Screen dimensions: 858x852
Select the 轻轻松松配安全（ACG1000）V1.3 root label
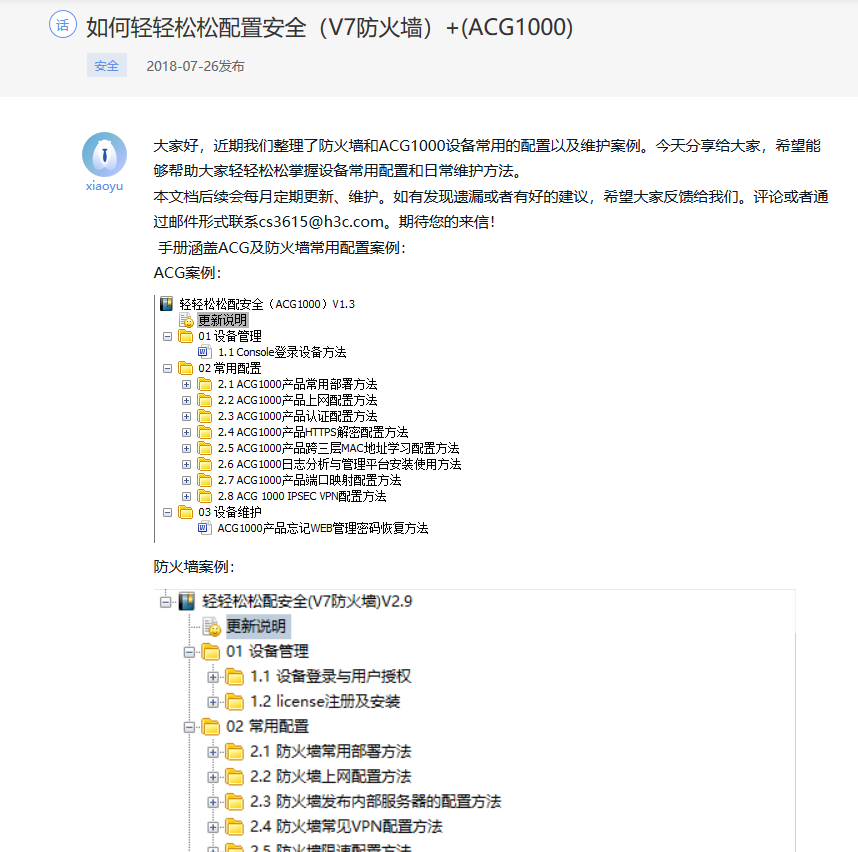[x=267, y=304]
